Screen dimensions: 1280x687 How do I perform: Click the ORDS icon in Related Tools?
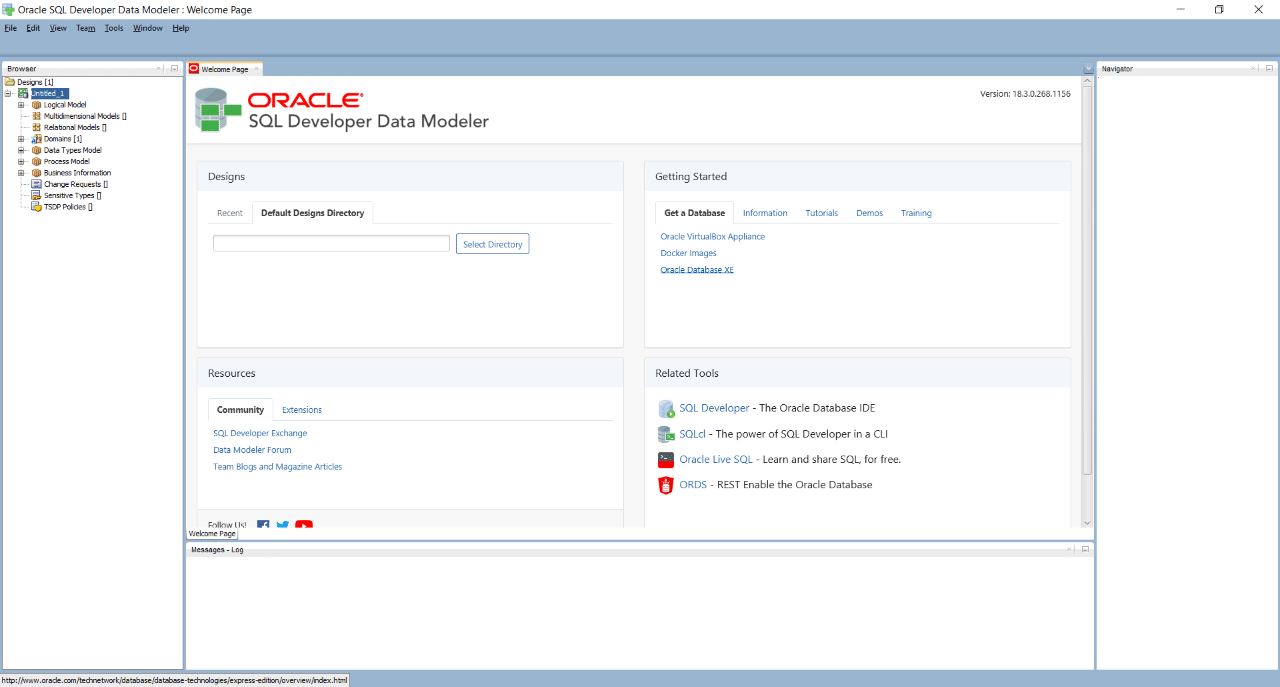(x=666, y=485)
